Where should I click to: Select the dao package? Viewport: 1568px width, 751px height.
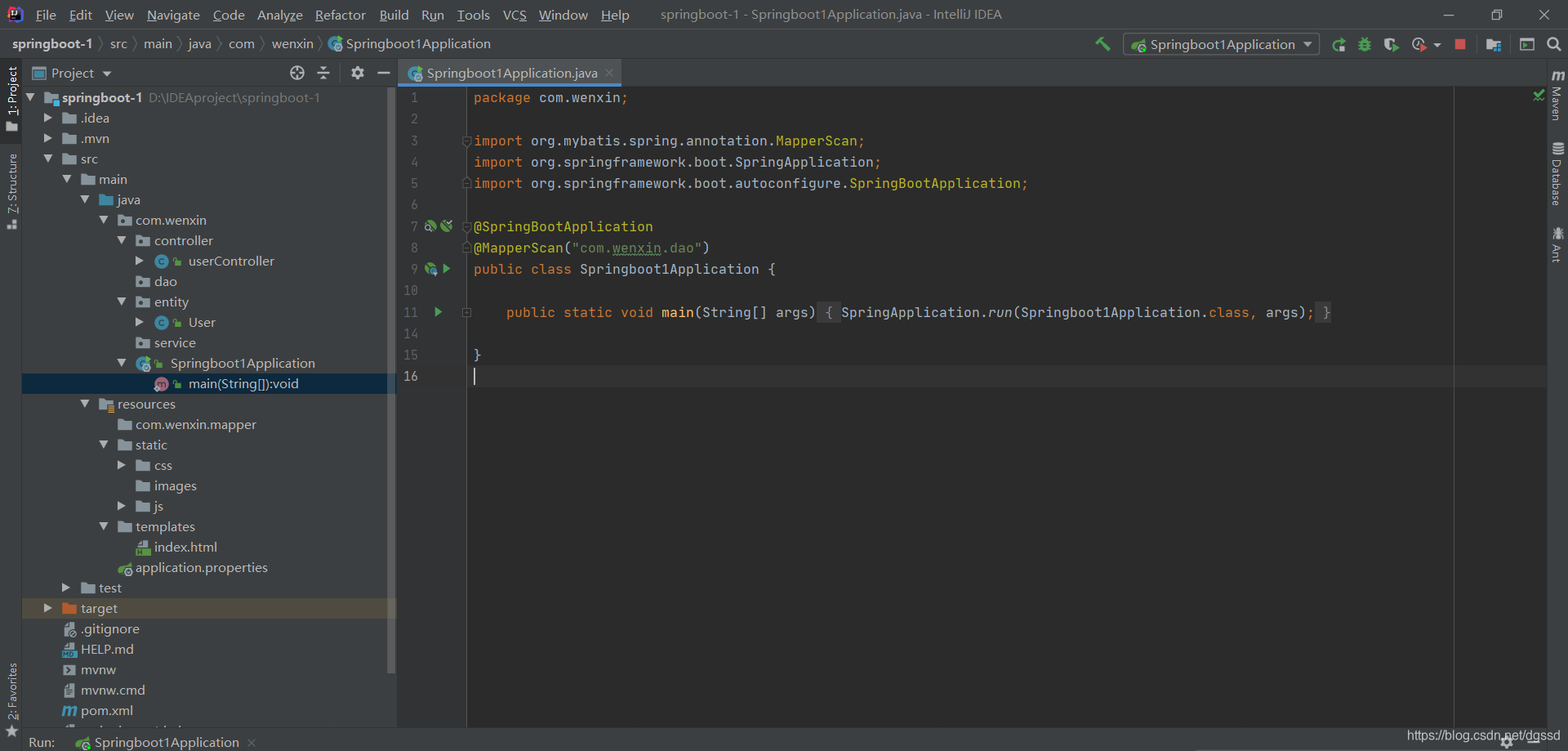[x=165, y=281]
